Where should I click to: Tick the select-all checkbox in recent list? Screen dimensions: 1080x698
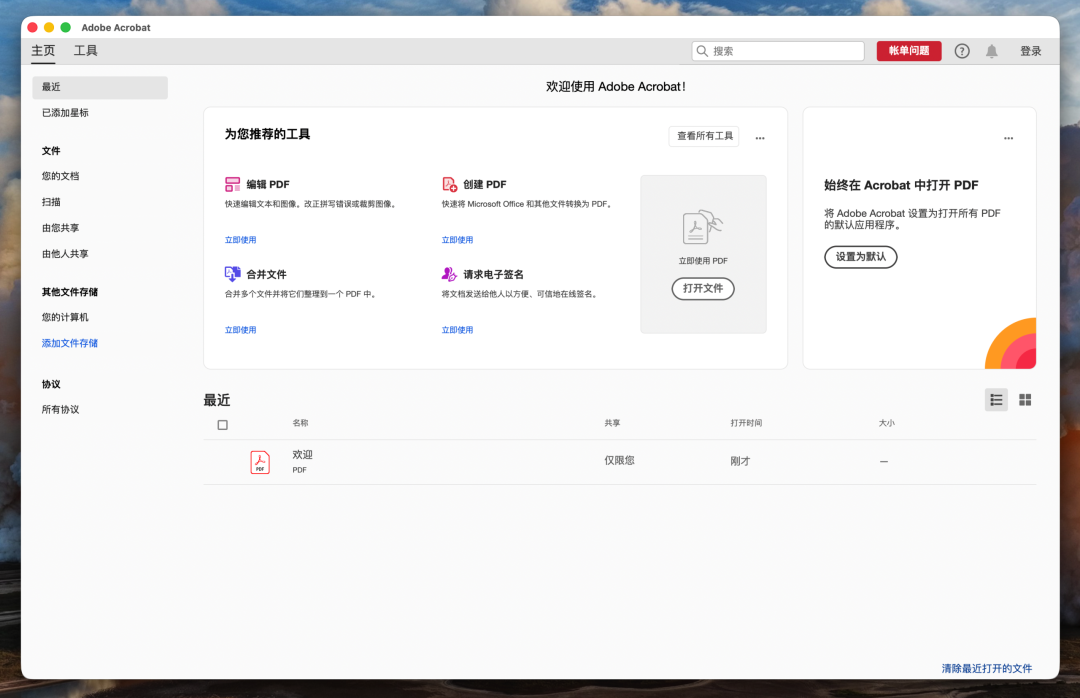pyautogui.click(x=222, y=424)
